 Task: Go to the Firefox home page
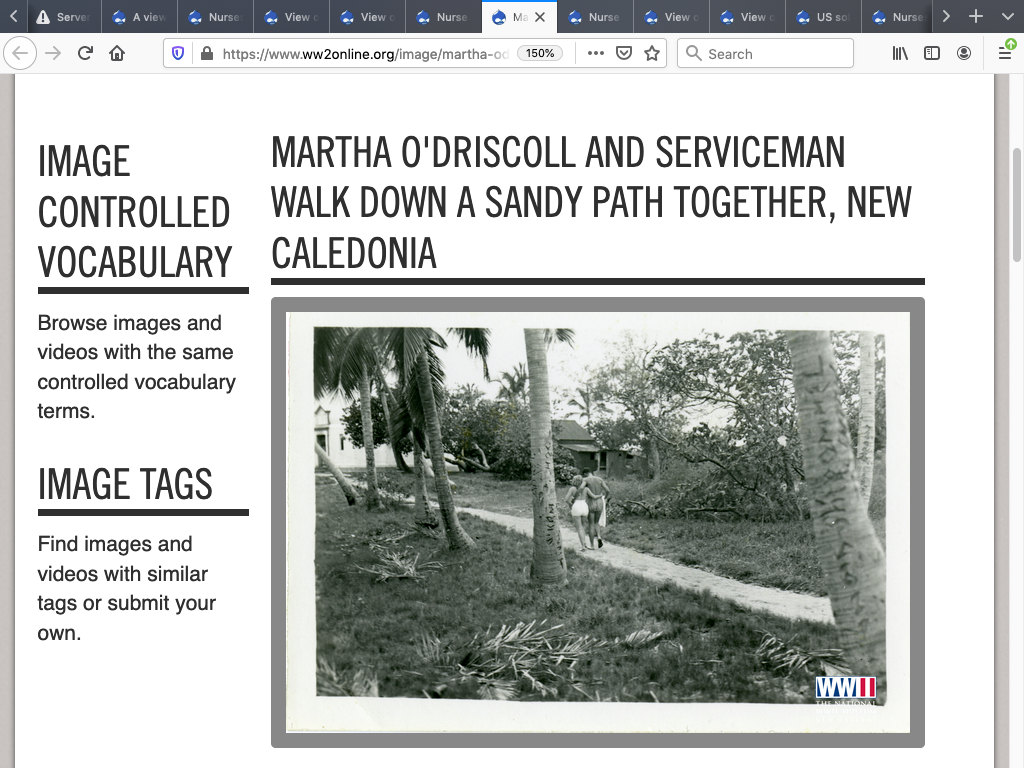[117, 54]
